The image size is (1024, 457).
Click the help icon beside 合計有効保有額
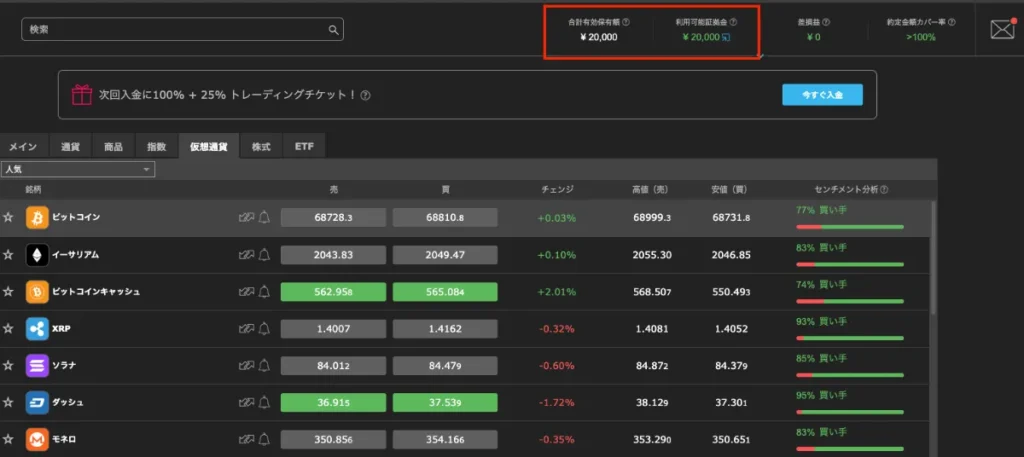tap(626, 21)
